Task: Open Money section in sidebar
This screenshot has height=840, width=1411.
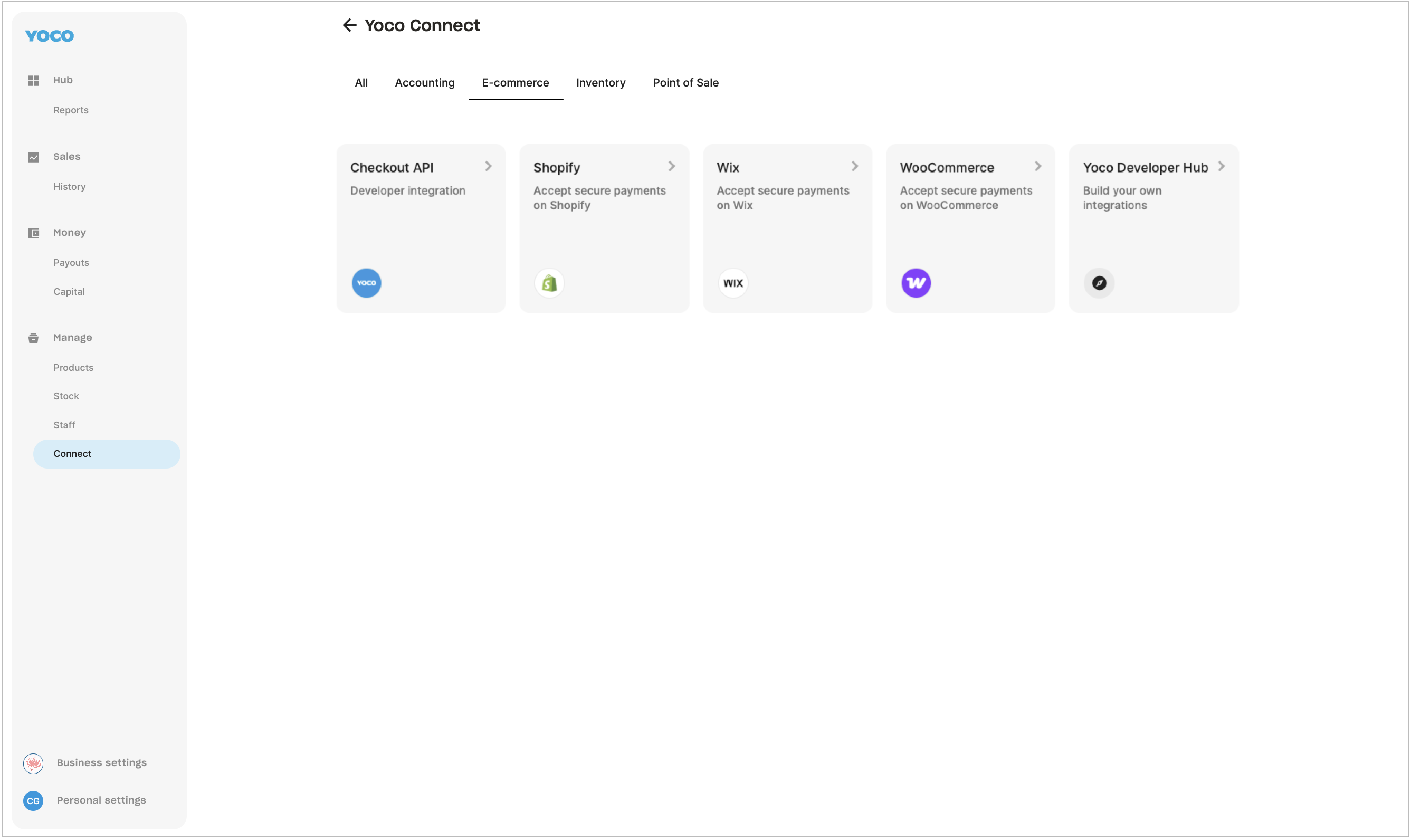Action: point(70,233)
